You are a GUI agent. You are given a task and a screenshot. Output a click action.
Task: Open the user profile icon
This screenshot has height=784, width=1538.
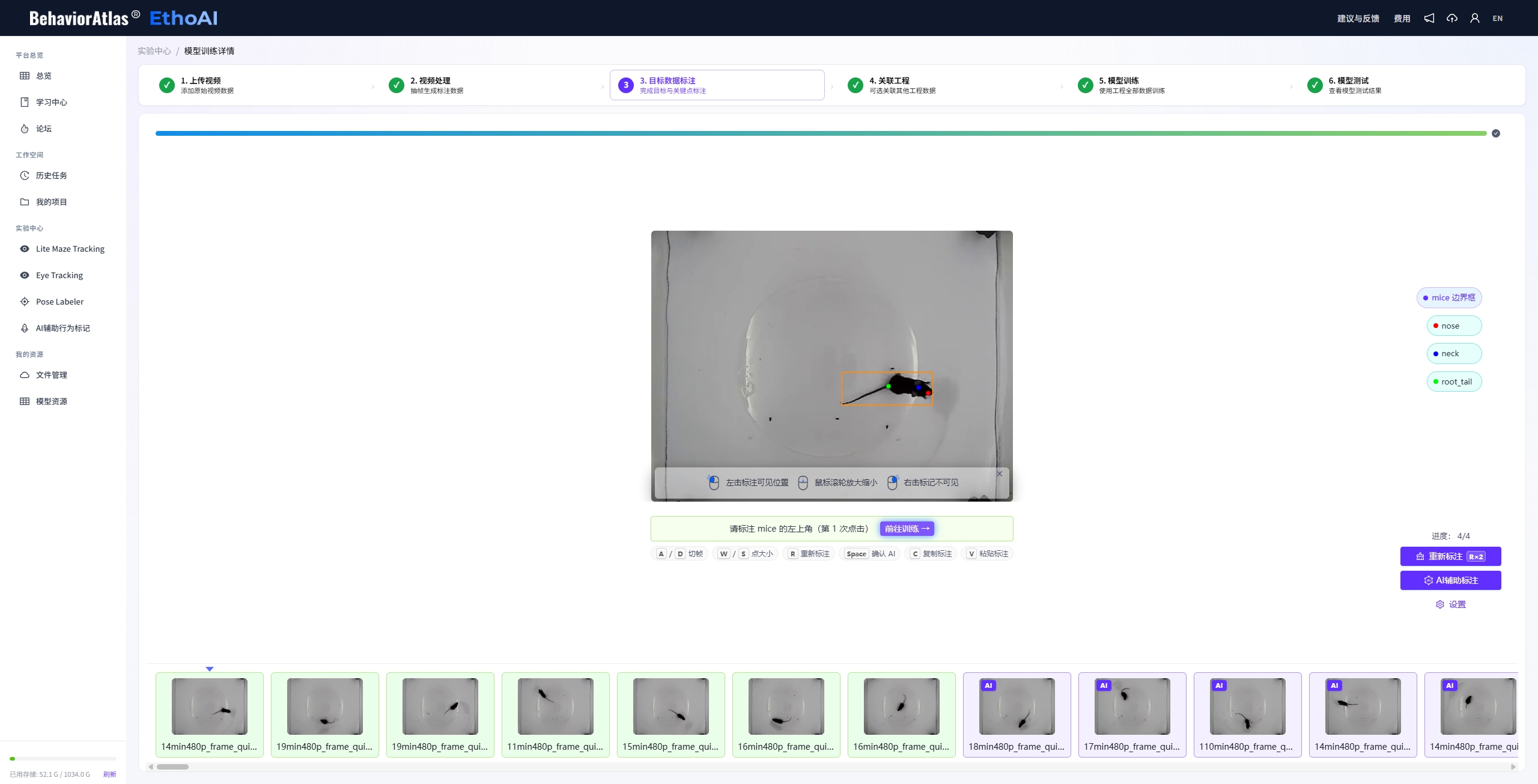[x=1475, y=18]
